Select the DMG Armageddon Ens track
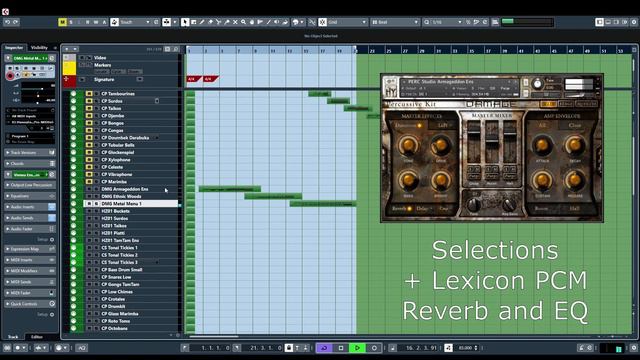This screenshot has height=360, width=640. click(x=124, y=189)
